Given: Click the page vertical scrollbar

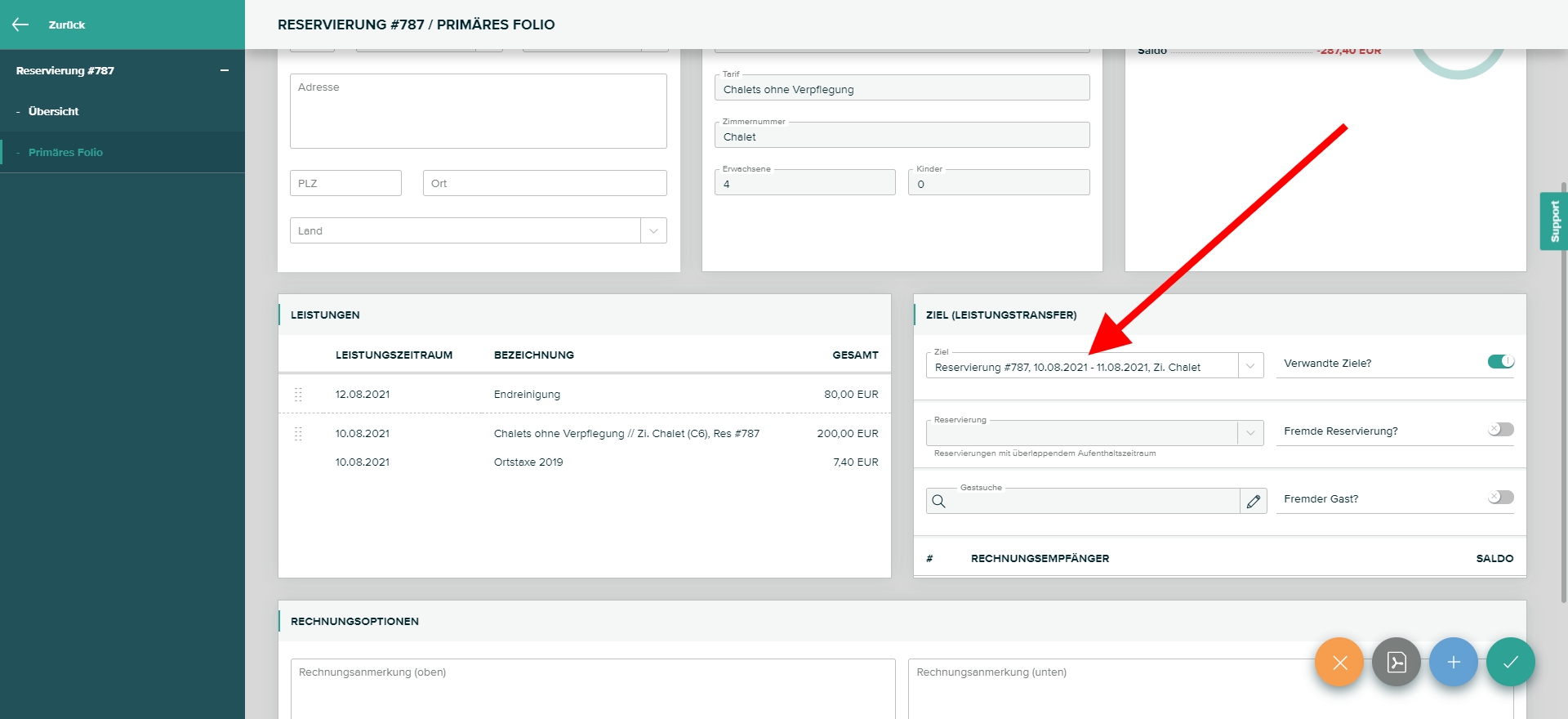Looking at the screenshot, I should 1563,392.
